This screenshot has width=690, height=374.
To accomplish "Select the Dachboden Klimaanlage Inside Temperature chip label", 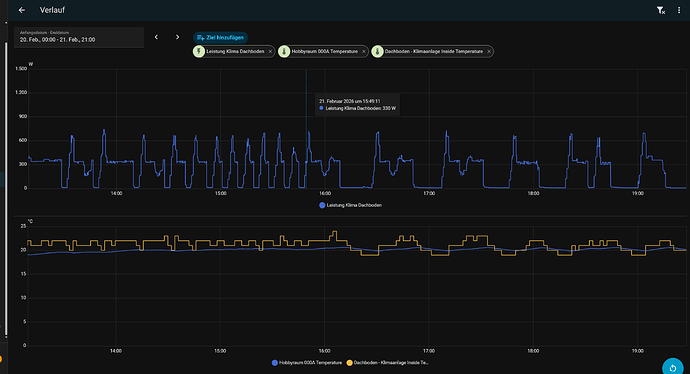I will pos(433,51).
